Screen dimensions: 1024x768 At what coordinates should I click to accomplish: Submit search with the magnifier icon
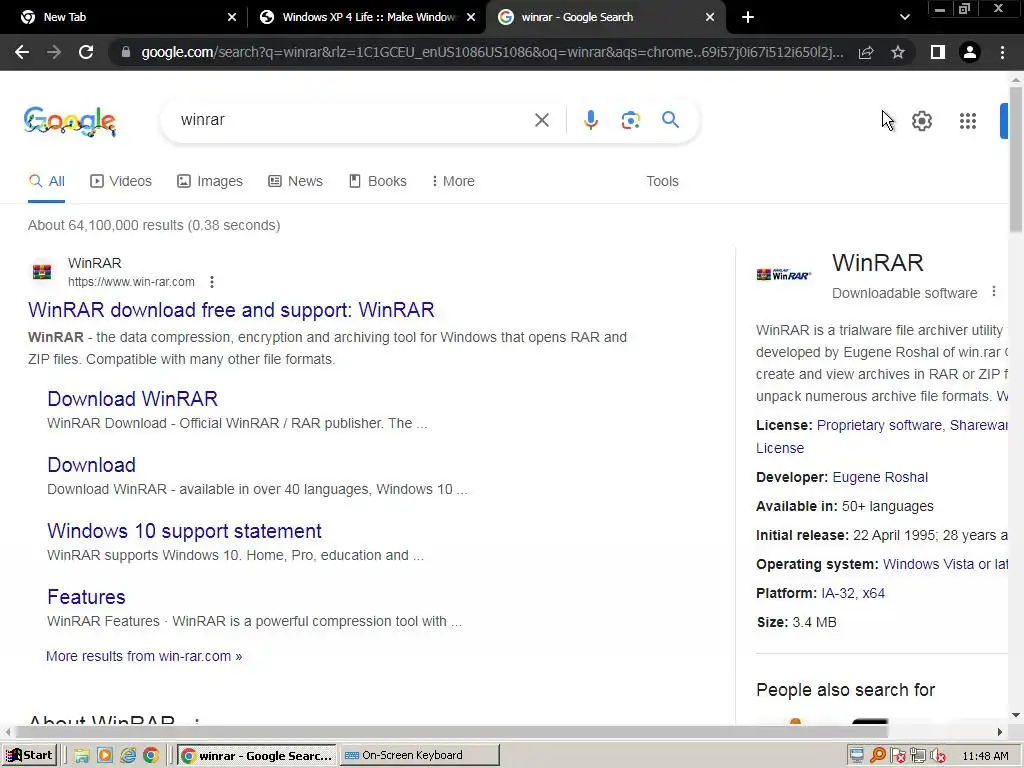tap(670, 120)
